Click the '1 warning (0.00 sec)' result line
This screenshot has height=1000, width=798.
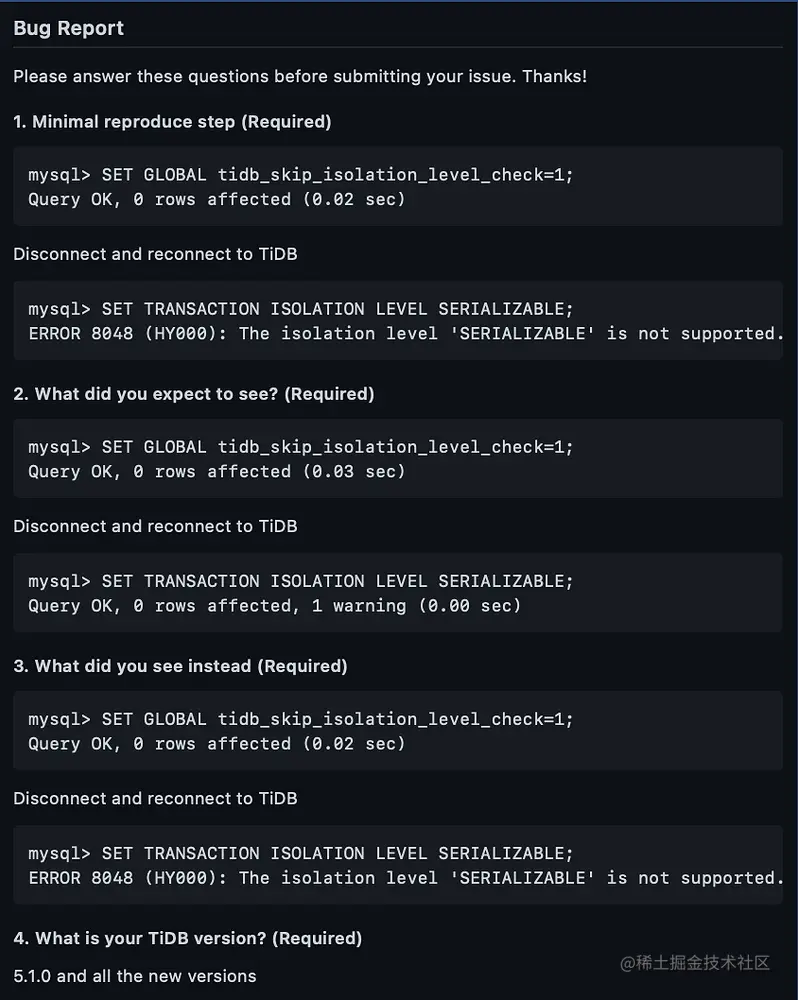click(274, 605)
